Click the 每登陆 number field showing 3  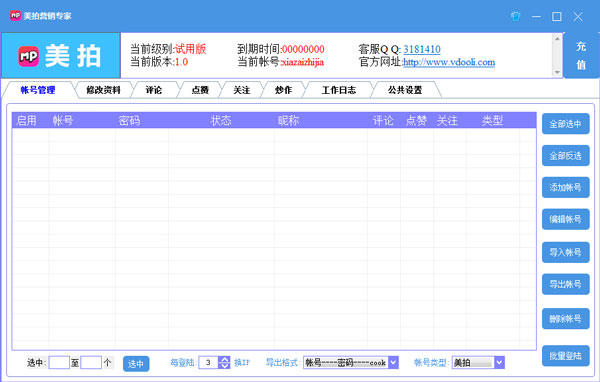click(209, 362)
